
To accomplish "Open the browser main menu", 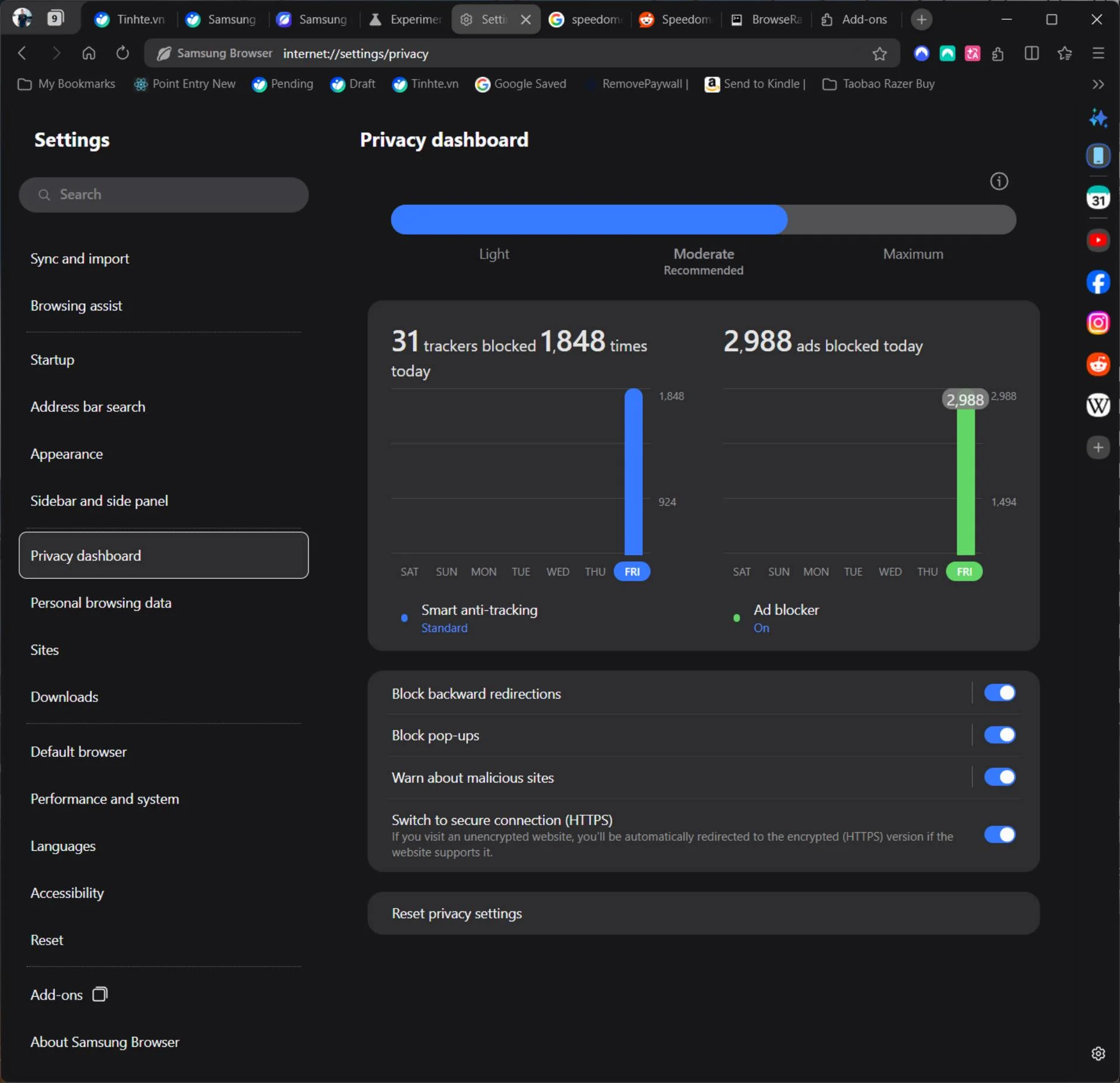I will (x=1099, y=53).
